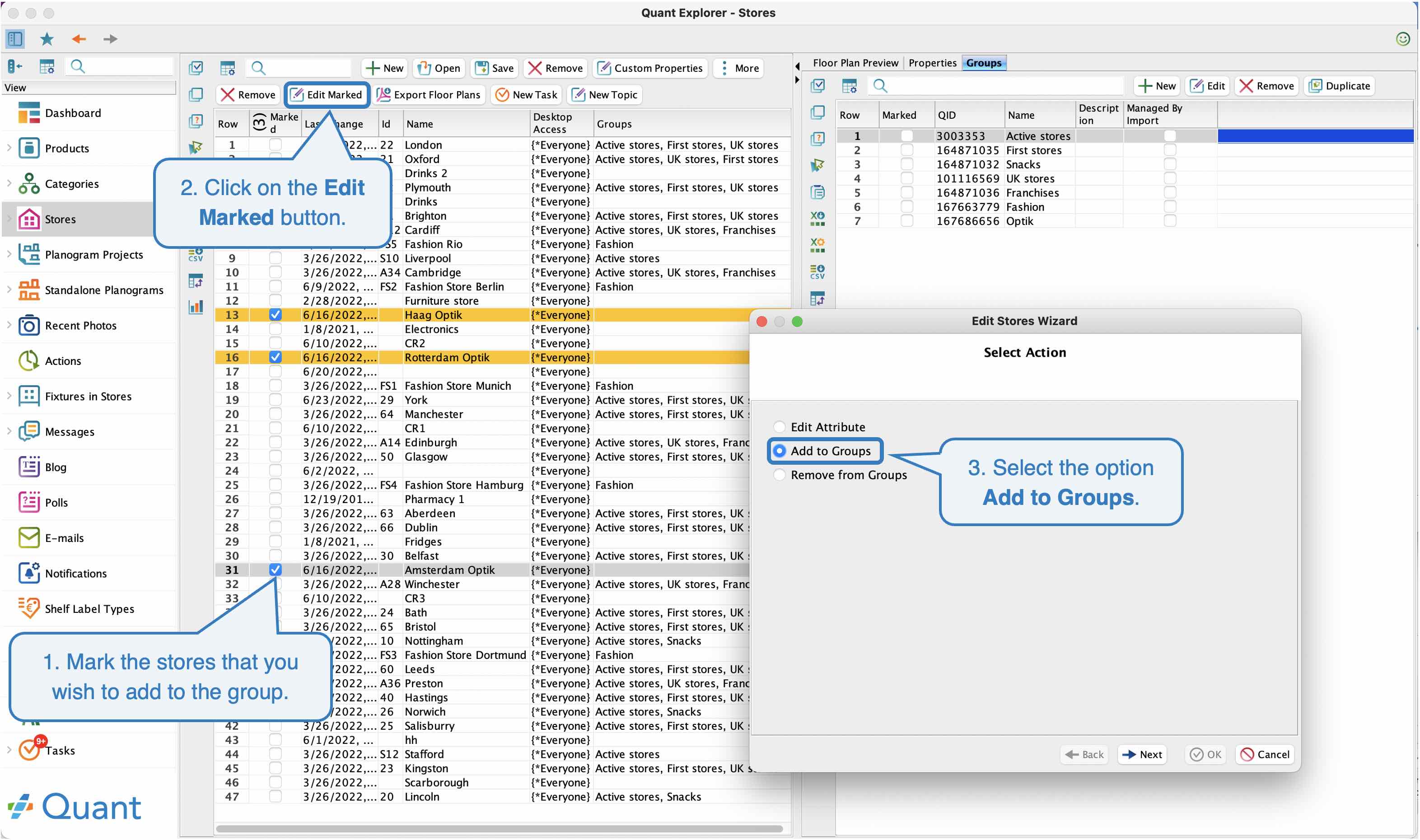Click the horizontal scrollbar below stores table

(499, 829)
